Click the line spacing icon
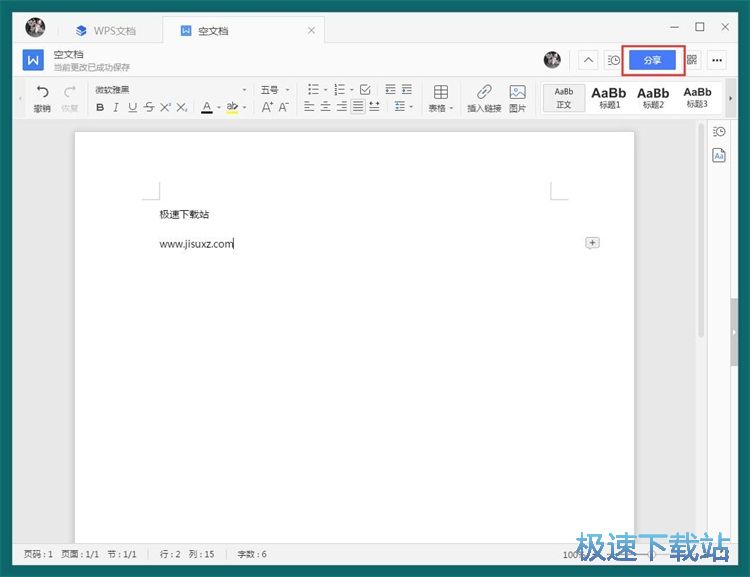 click(400, 106)
